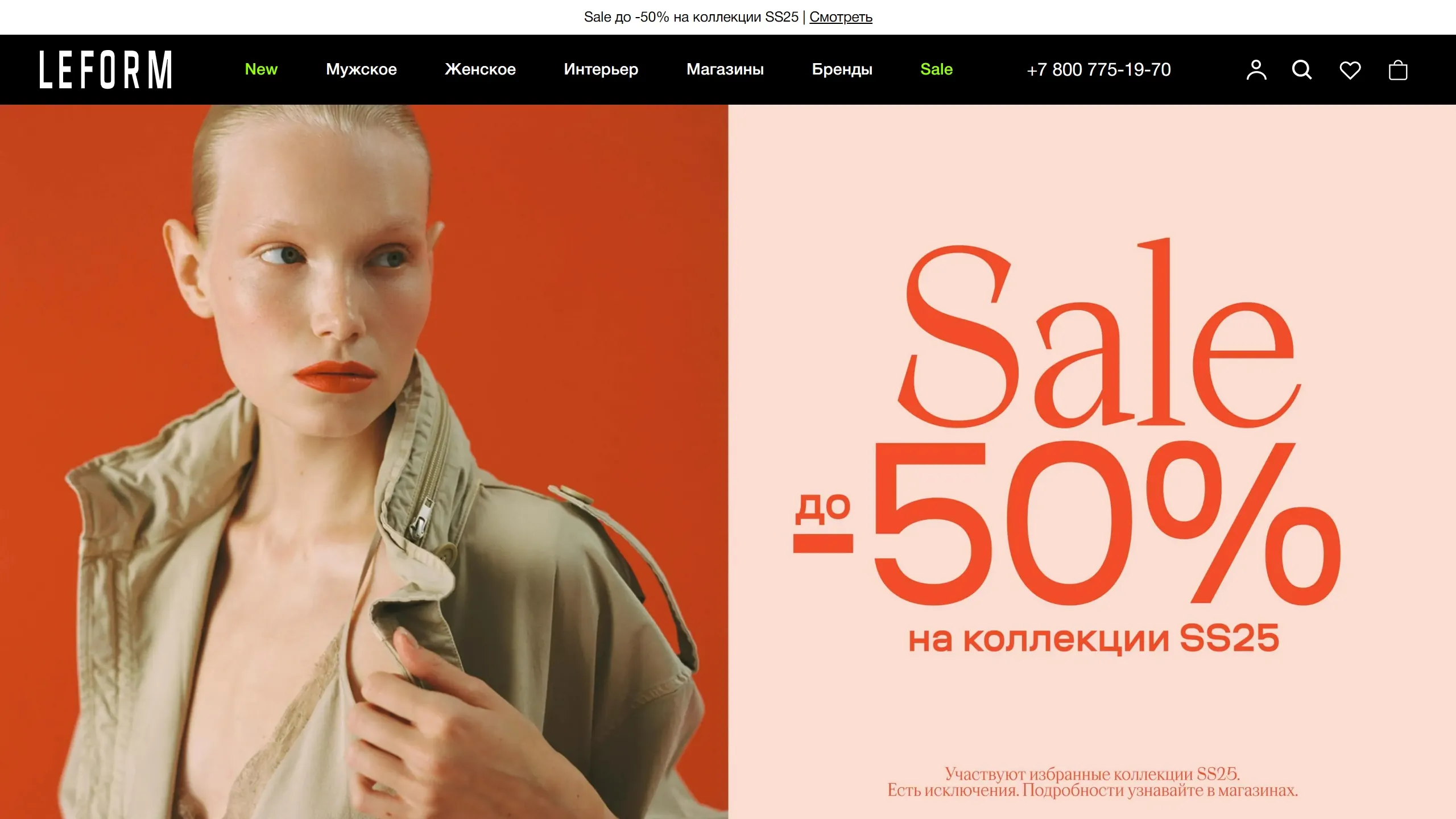1456x819 pixels.
Task: Click the disclaimer text about SS25 collections
Action: pyautogui.click(x=1093, y=782)
